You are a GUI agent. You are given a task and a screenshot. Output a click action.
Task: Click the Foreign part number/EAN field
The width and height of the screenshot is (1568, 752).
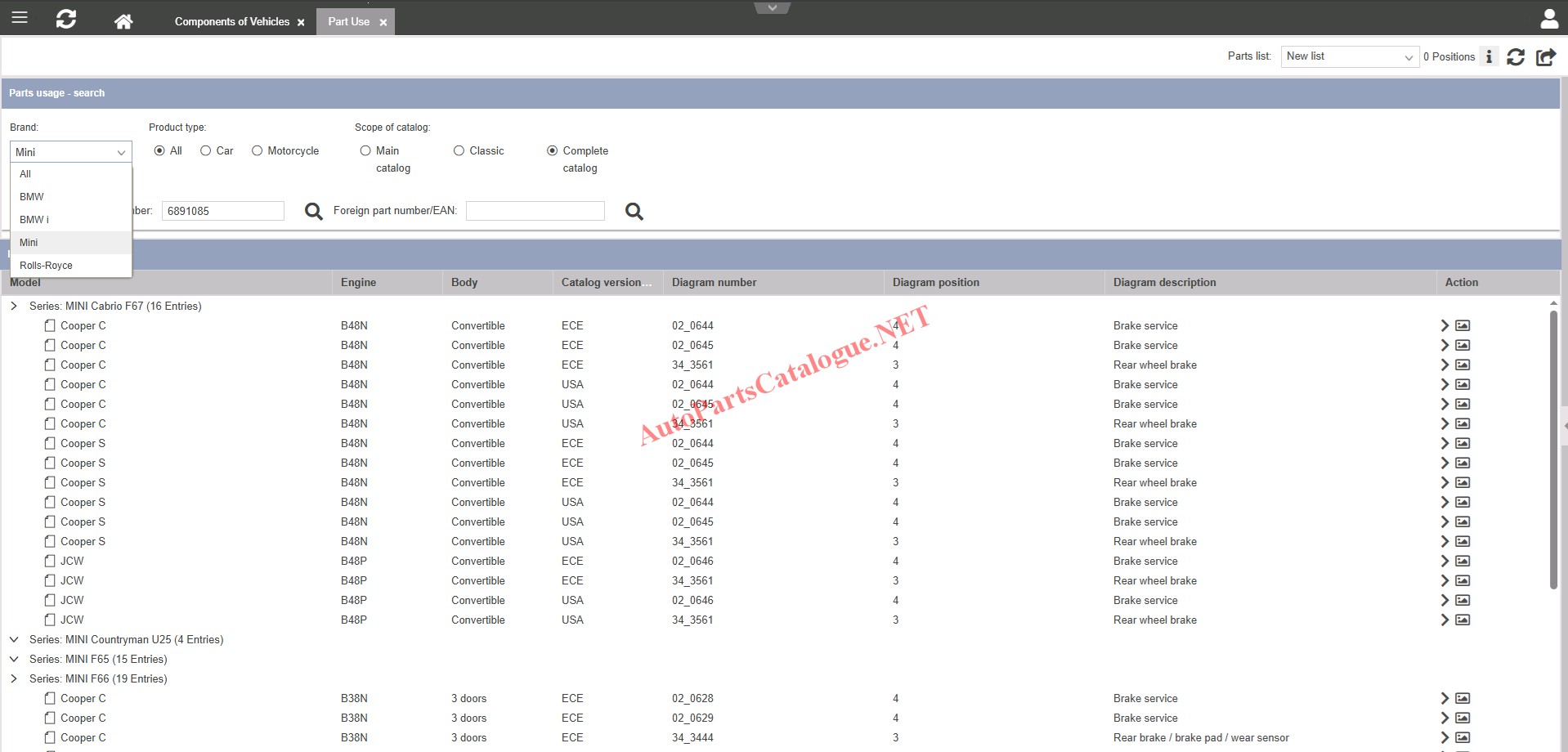[x=535, y=211]
